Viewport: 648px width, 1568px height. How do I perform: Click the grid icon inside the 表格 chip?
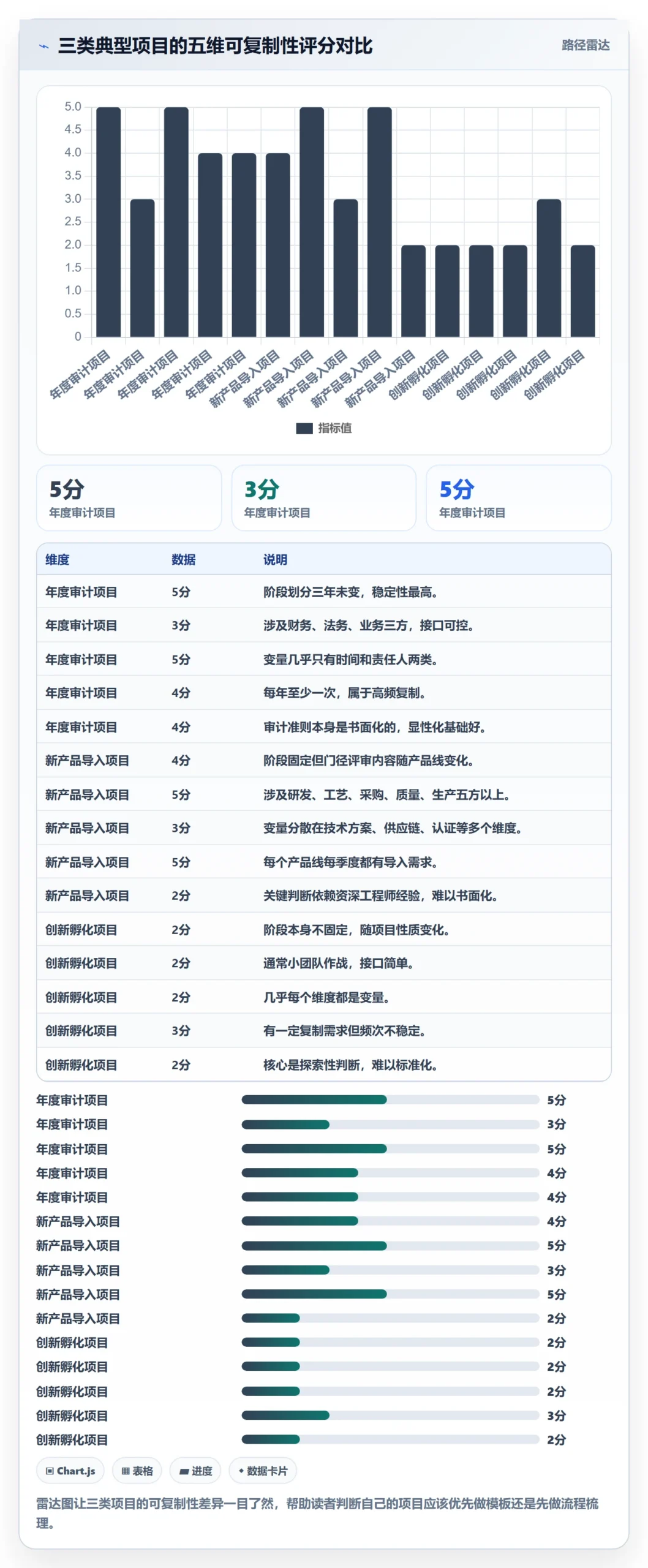coord(126,1471)
